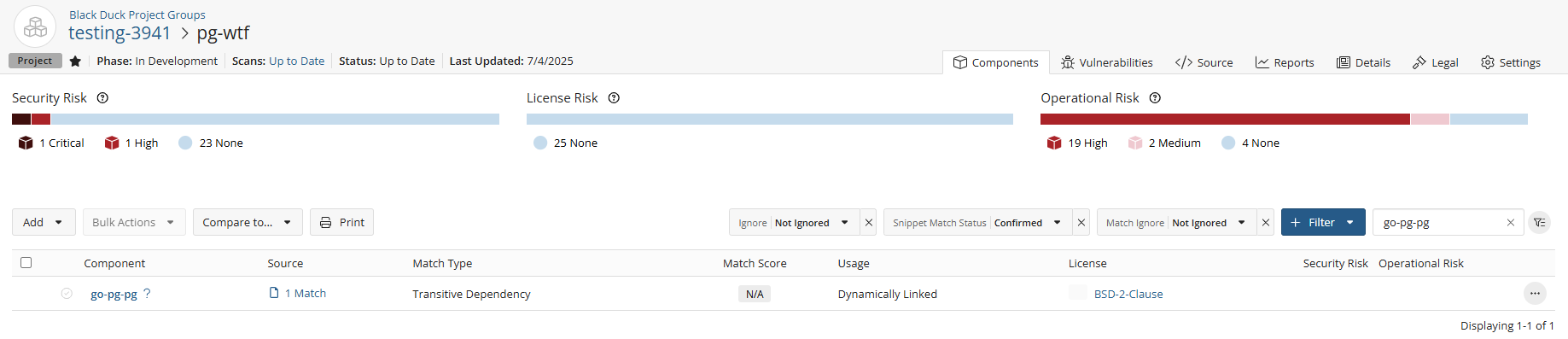Open Operational Risk help icon

[1155, 98]
